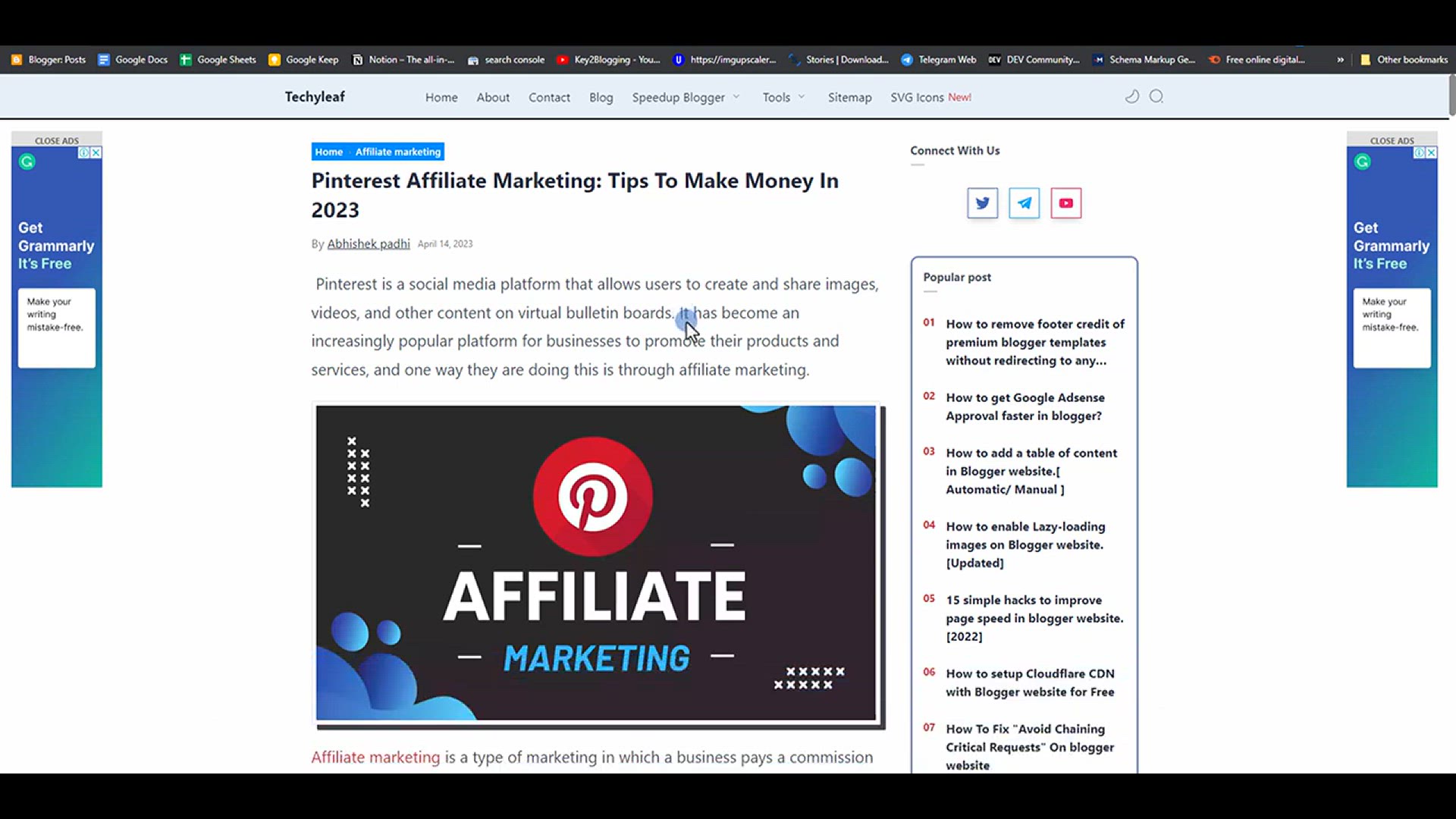
Task: Open Other bookmarks folder
Action: tap(1404, 59)
